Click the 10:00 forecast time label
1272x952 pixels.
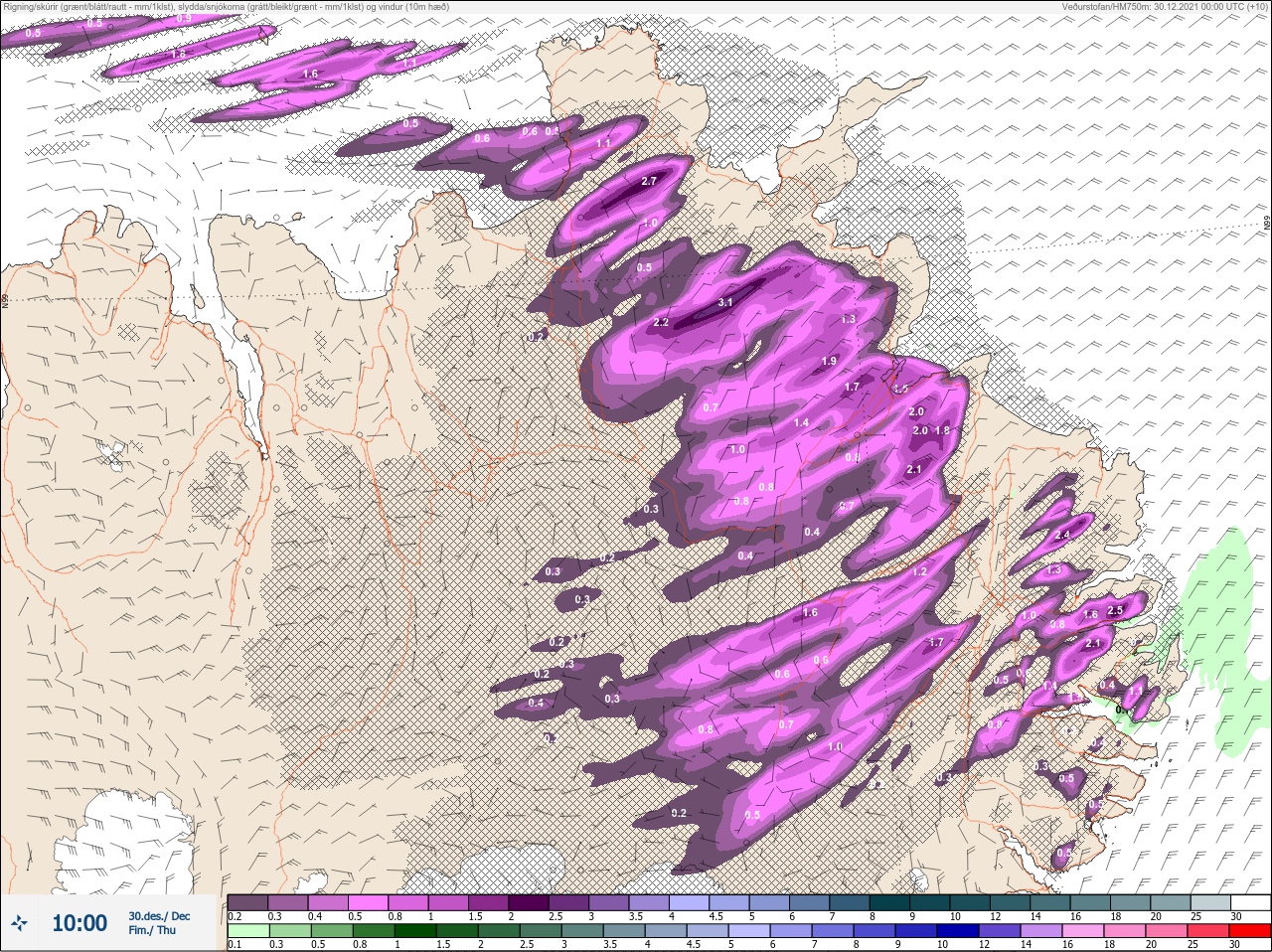point(79,923)
